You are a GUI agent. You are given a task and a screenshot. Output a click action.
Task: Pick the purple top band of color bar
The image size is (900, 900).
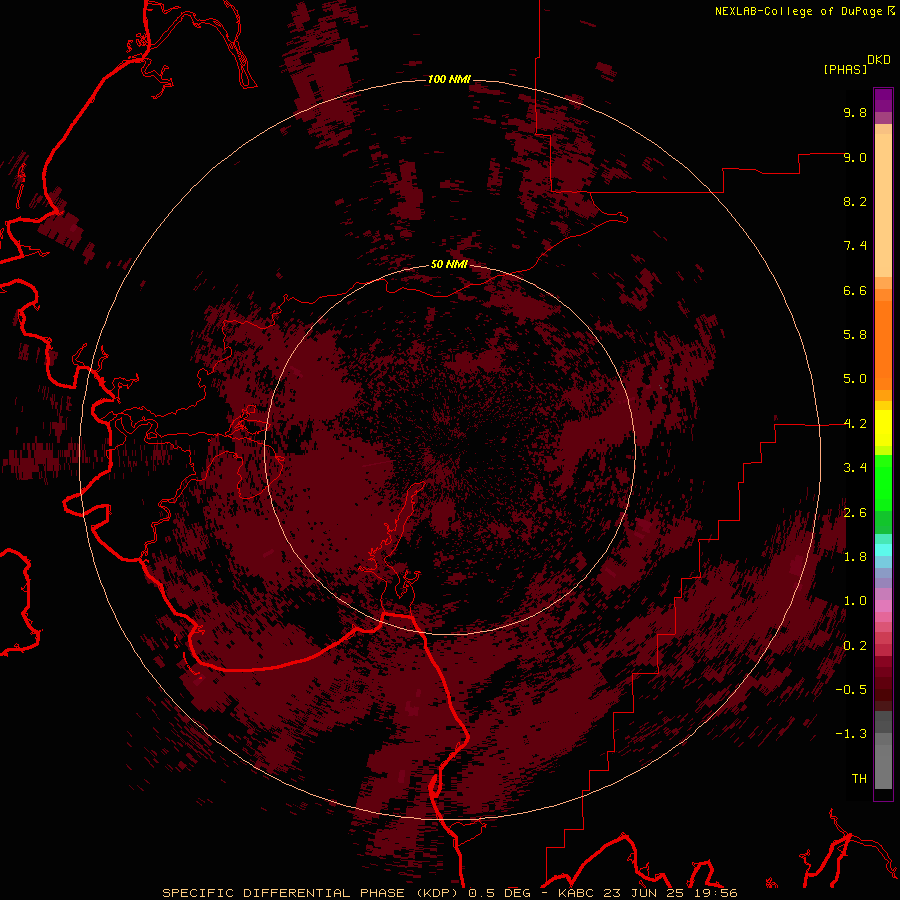[883, 100]
